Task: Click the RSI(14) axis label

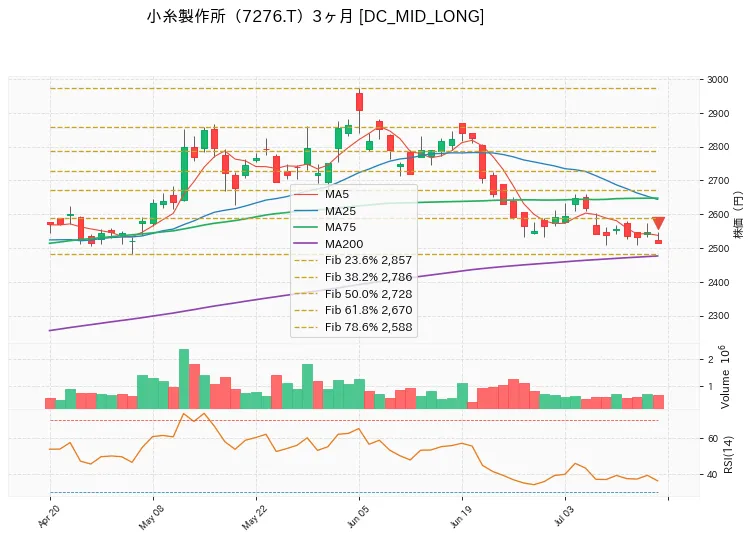Action: coord(728,454)
